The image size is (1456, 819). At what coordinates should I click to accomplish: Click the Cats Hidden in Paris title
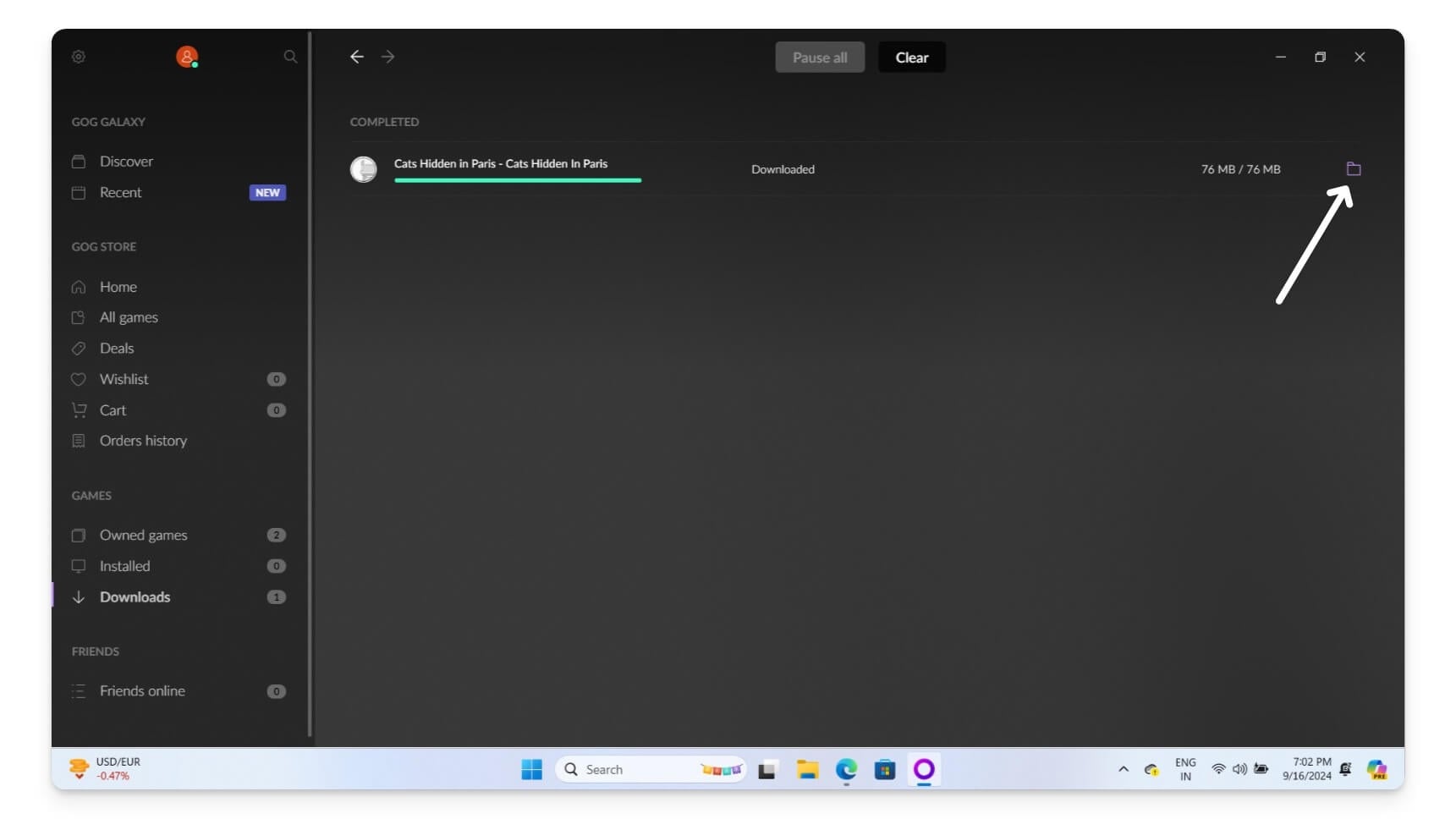pyautogui.click(x=501, y=163)
